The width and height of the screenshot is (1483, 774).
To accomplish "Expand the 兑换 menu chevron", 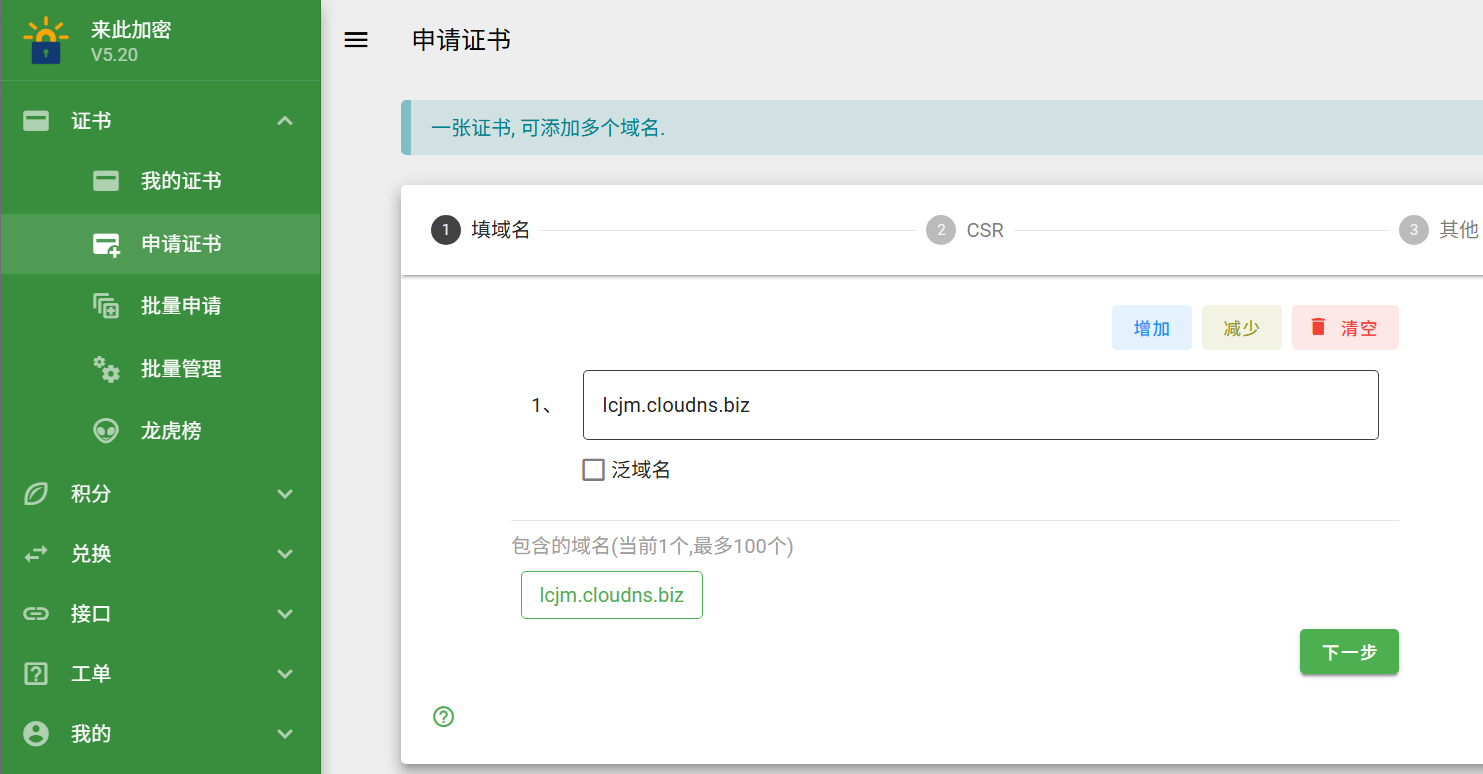I will point(285,554).
